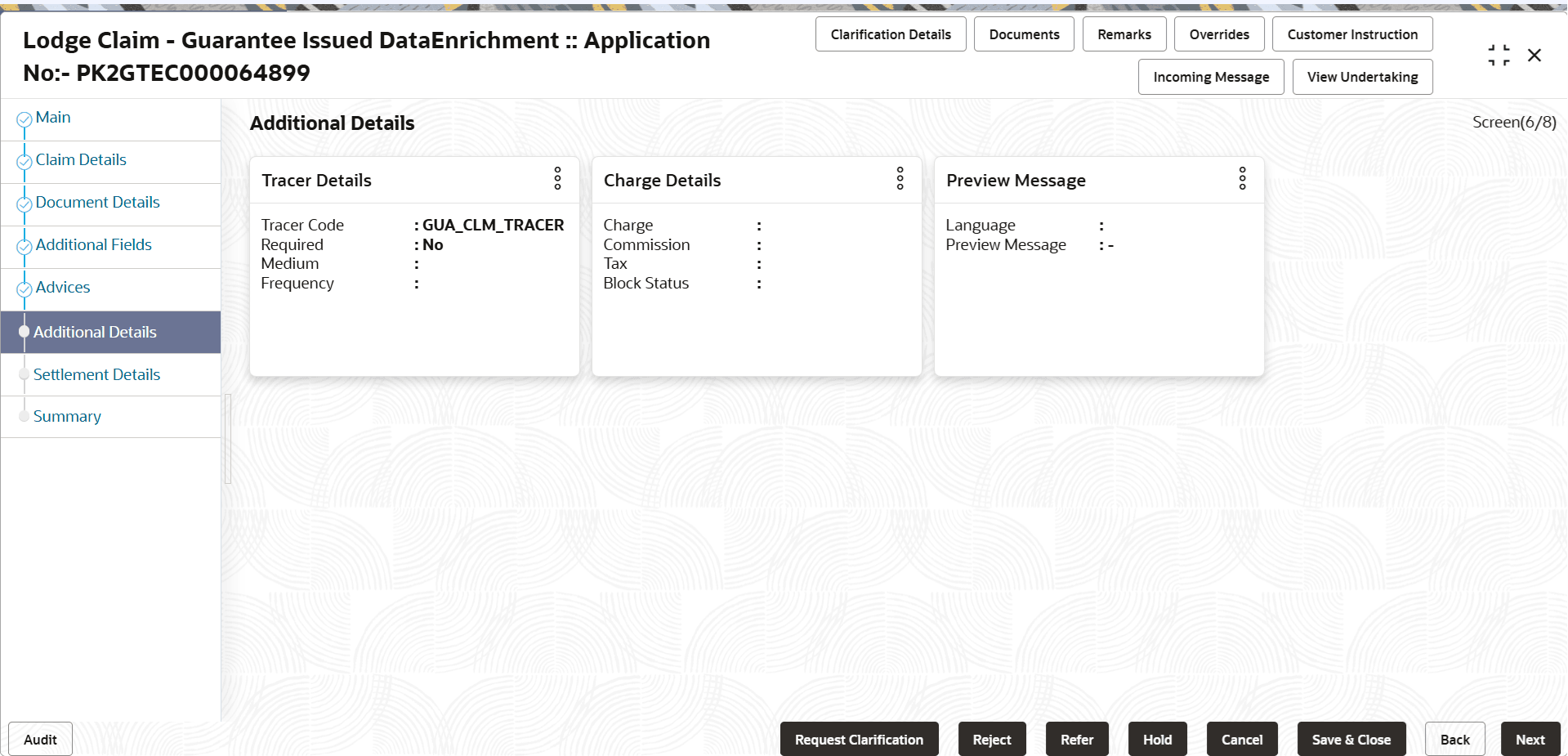Go to the Main step

[53, 118]
